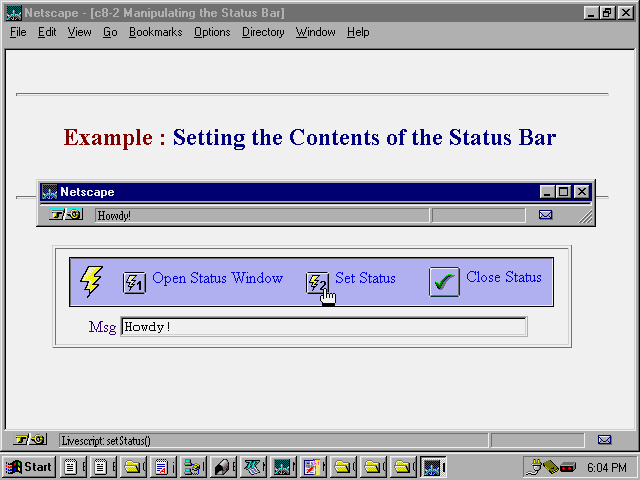Click into the Msg text field
This screenshot has width=640, height=480.
(x=324, y=327)
